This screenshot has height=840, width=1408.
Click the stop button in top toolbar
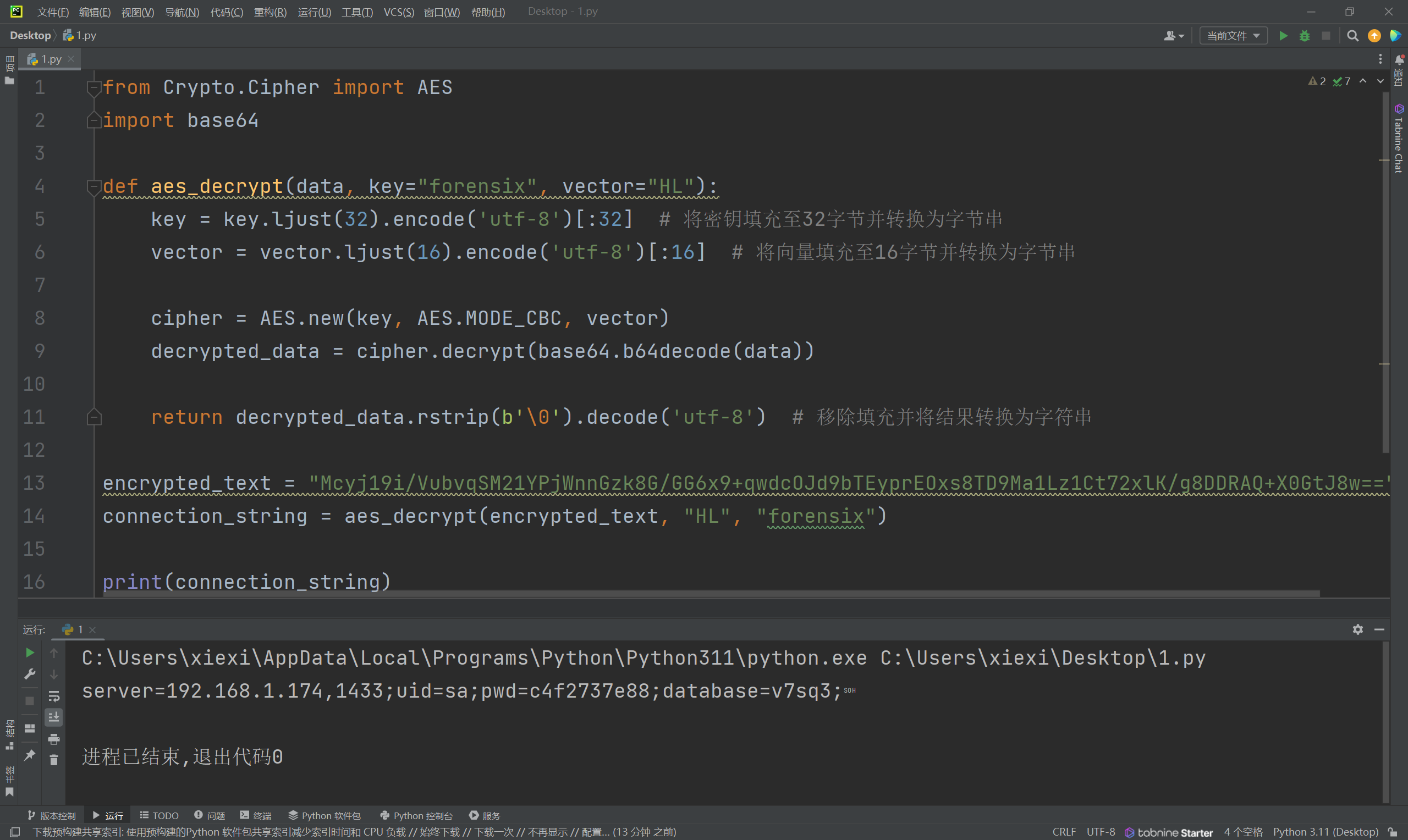pos(1326,36)
